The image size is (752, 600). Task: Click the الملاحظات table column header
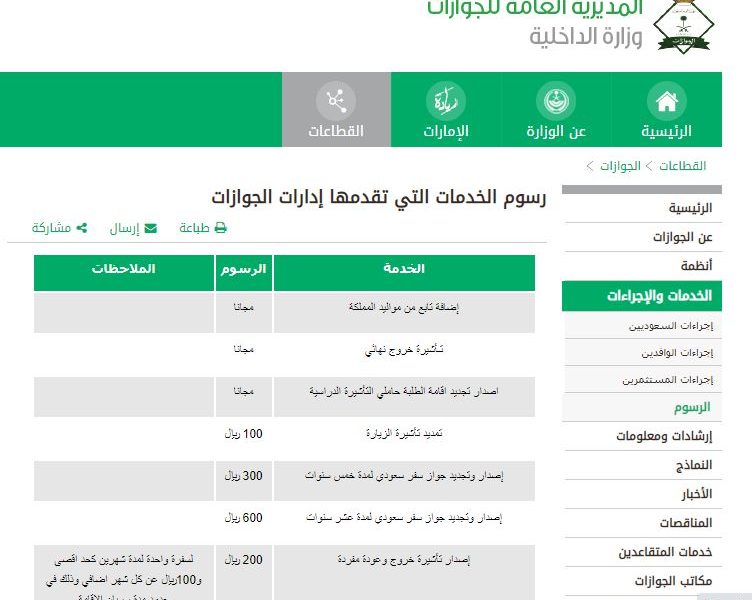coord(124,273)
